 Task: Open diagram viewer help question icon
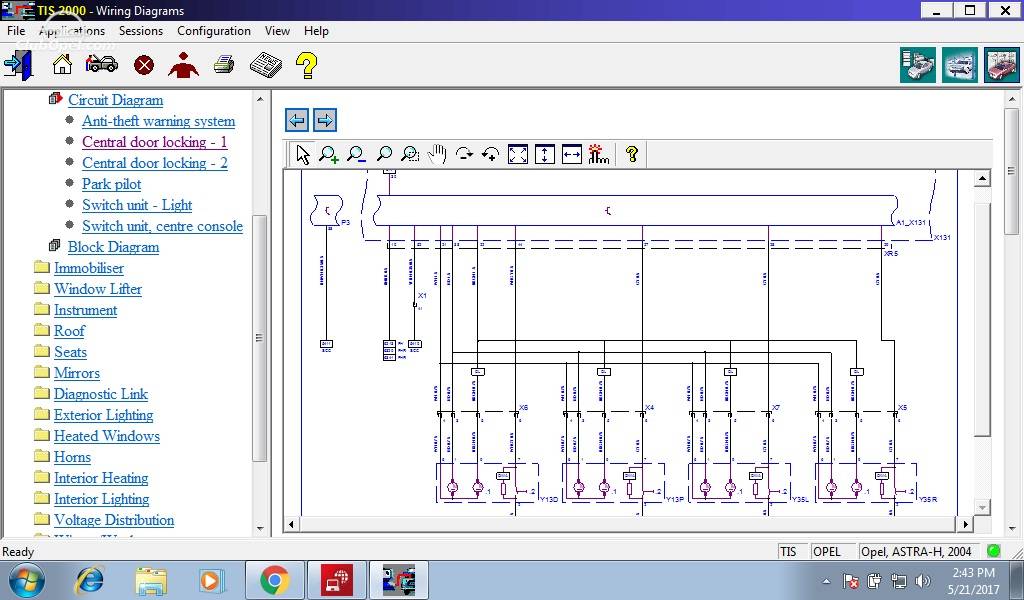[x=632, y=155]
